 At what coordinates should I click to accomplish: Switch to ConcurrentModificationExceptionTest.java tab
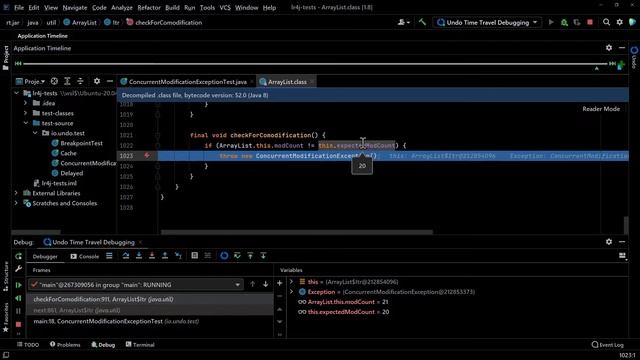(x=187, y=82)
